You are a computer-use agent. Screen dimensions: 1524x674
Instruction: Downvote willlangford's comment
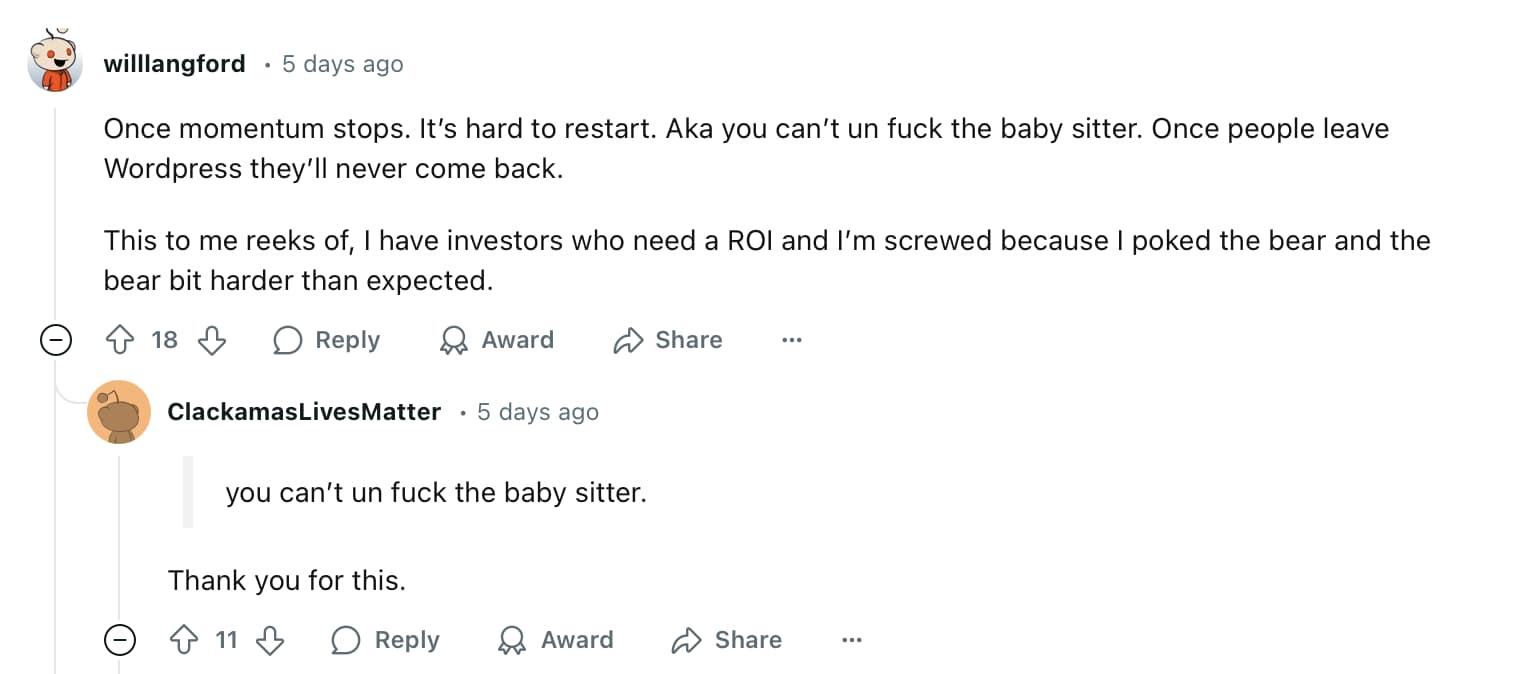[x=212, y=340]
